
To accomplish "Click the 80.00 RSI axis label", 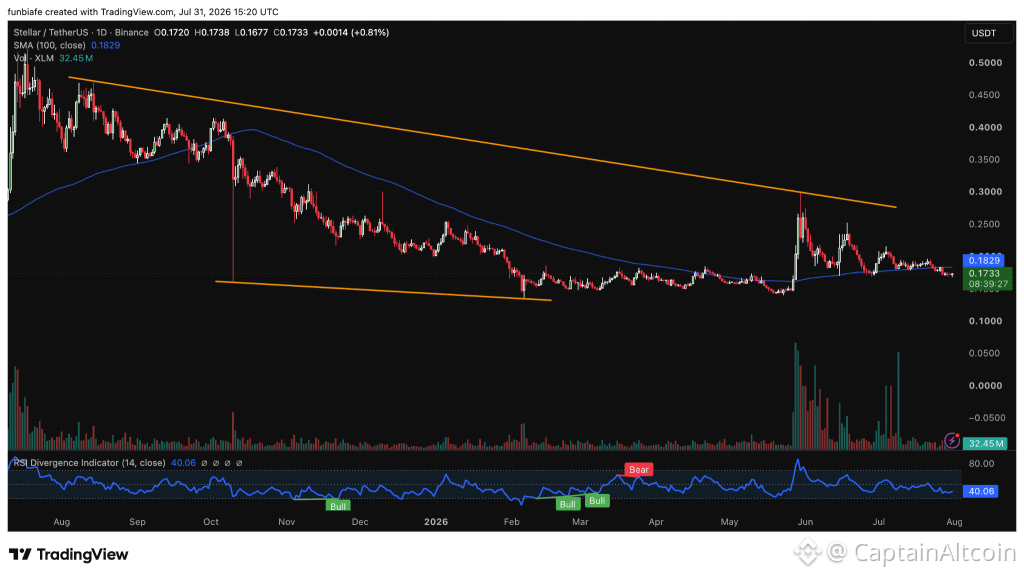I will pos(982,464).
